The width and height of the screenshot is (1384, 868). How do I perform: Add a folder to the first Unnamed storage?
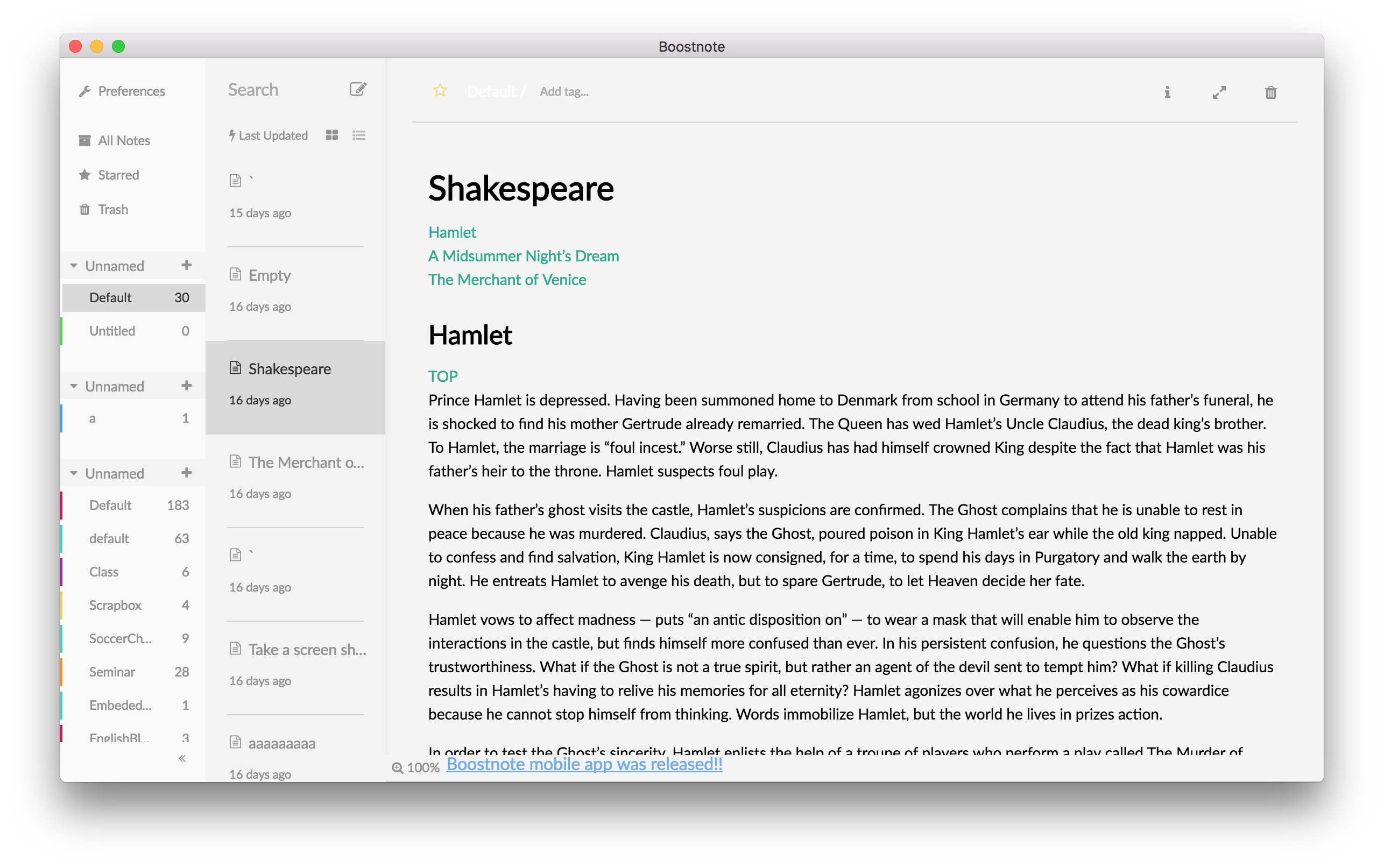pos(186,265)
